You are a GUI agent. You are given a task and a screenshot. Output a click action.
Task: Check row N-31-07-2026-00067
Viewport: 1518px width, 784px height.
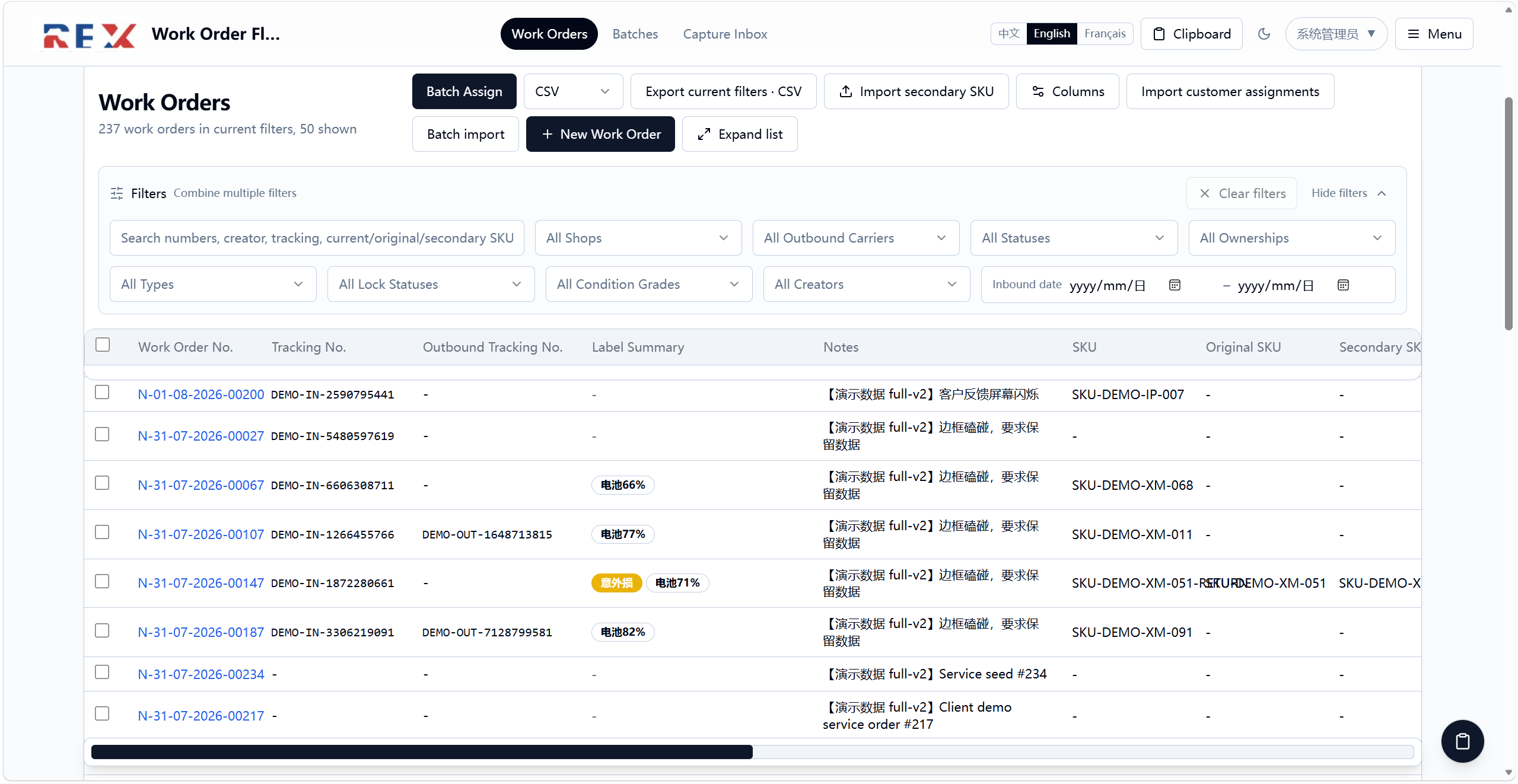(102, 483)
